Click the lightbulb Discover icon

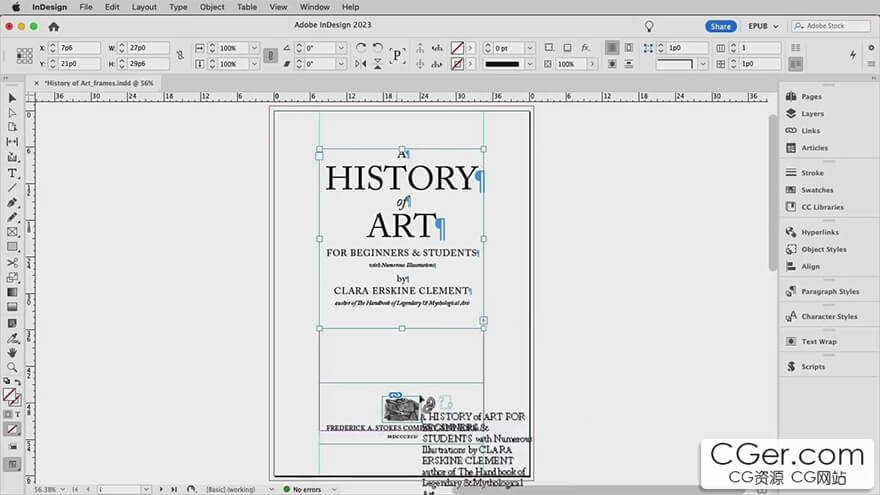tap(649, 26)
